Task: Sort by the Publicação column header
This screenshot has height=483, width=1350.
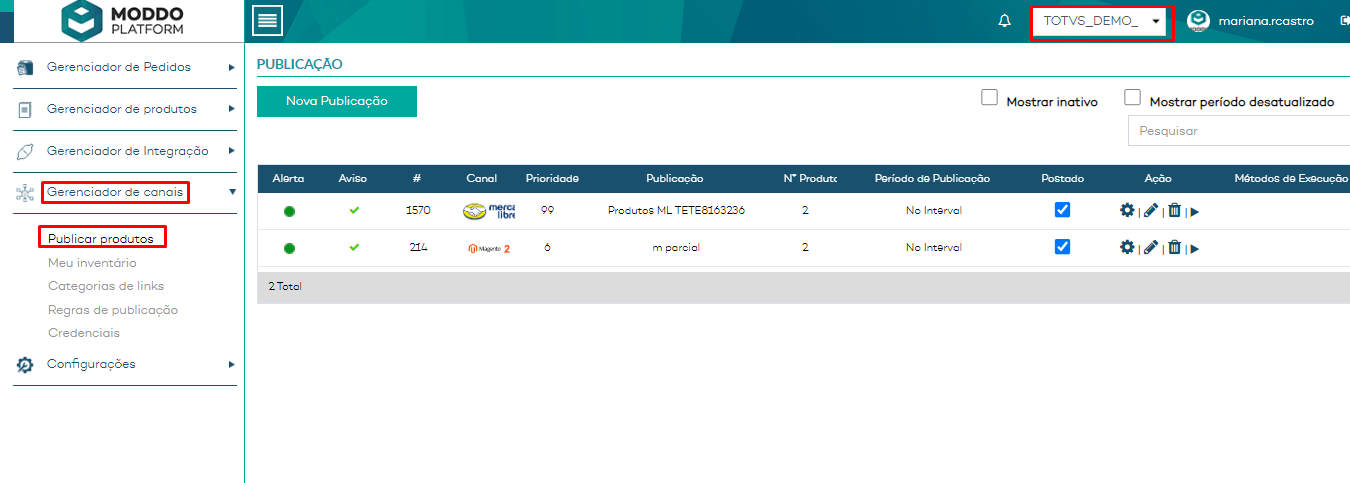Action: pos(675,178)
